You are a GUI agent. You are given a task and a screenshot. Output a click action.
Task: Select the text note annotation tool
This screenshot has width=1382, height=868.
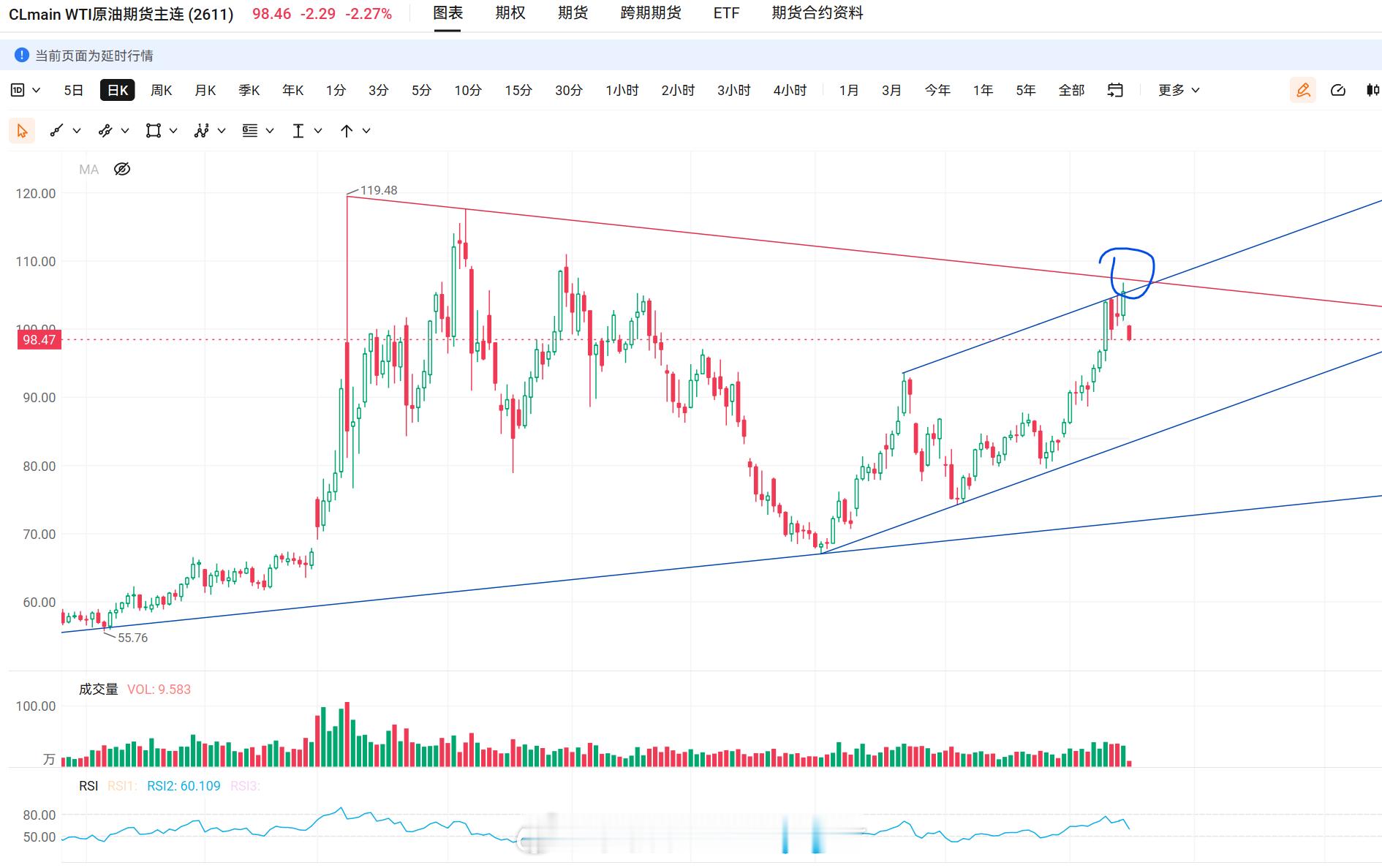click(250, 131)
